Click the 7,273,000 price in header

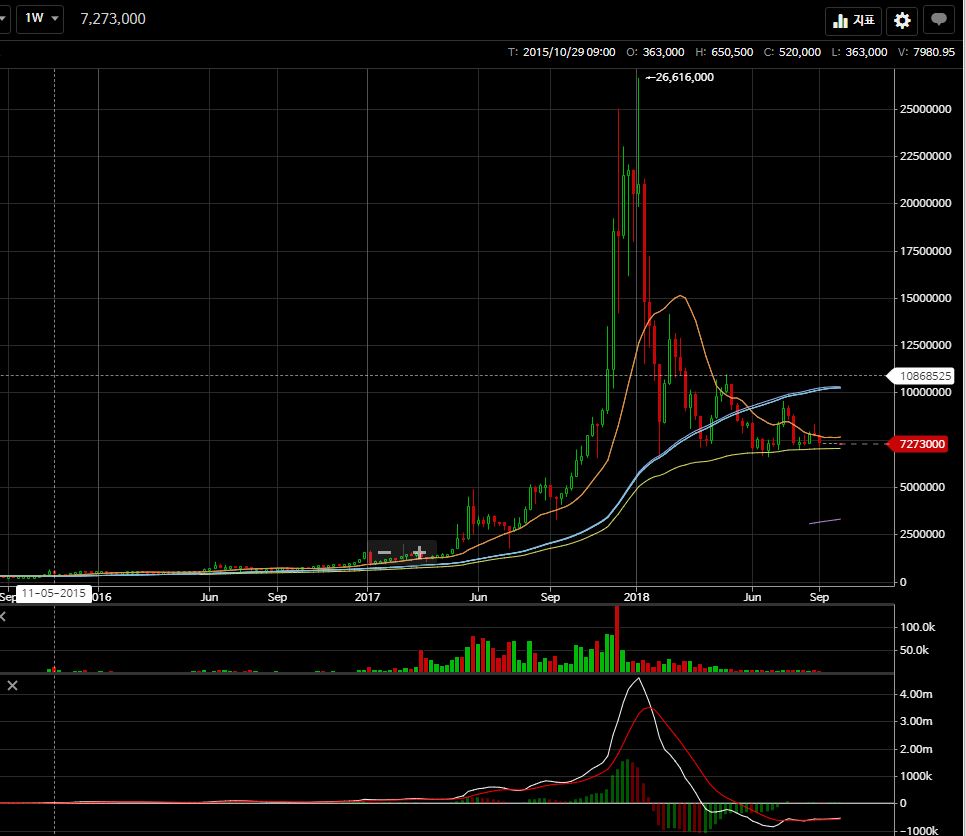pos(113,18)
